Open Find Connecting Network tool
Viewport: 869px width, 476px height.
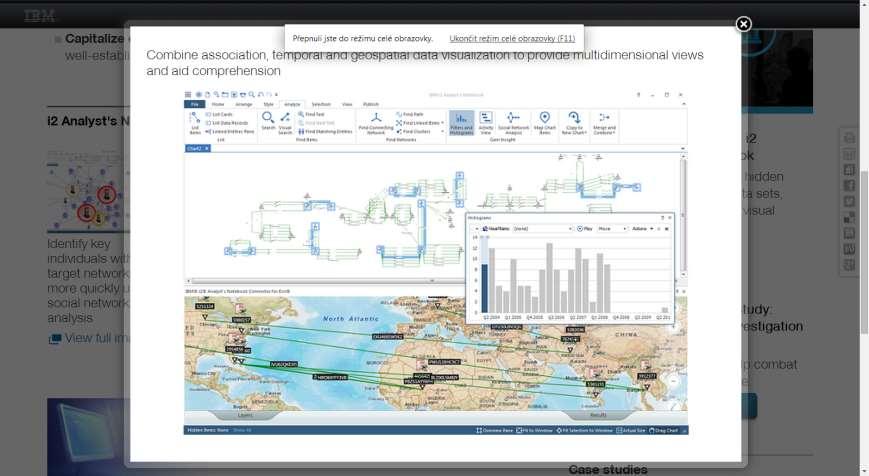click(376, 123)
